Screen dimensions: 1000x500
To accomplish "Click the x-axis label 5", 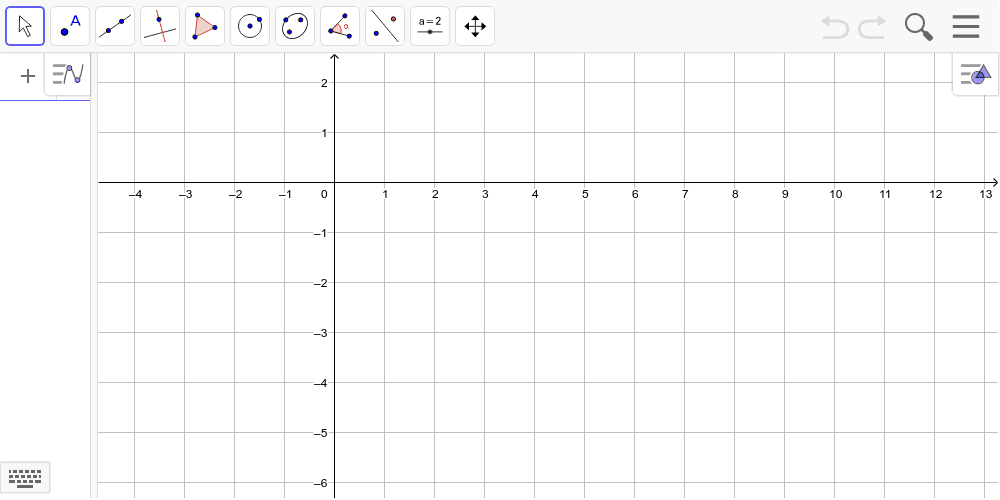I will [x=585, y=194].
